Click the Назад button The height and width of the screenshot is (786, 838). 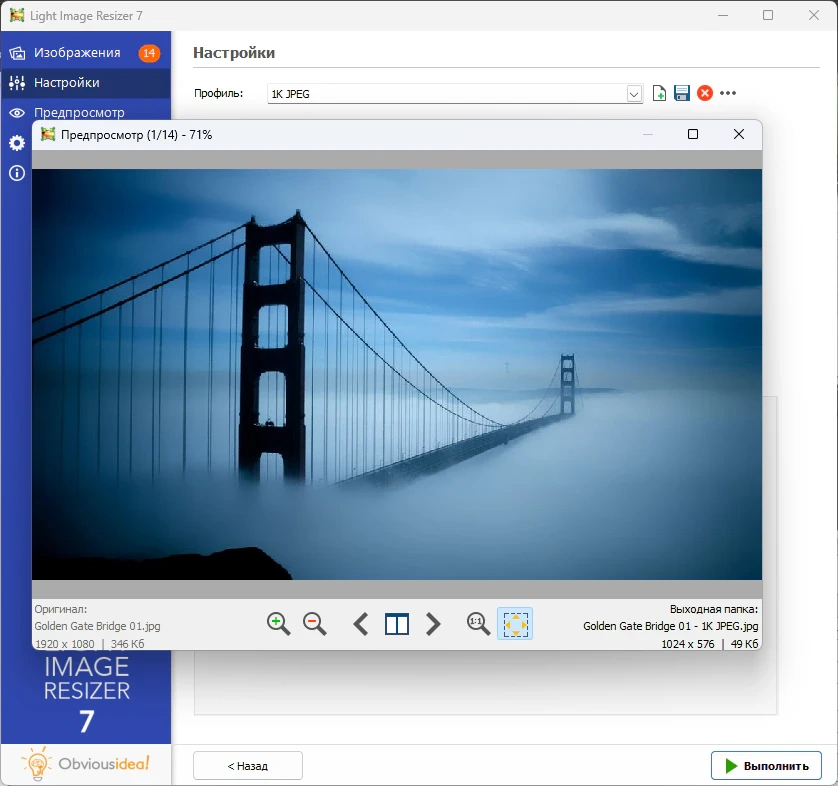pyautogui.click(x=247, y=766)
